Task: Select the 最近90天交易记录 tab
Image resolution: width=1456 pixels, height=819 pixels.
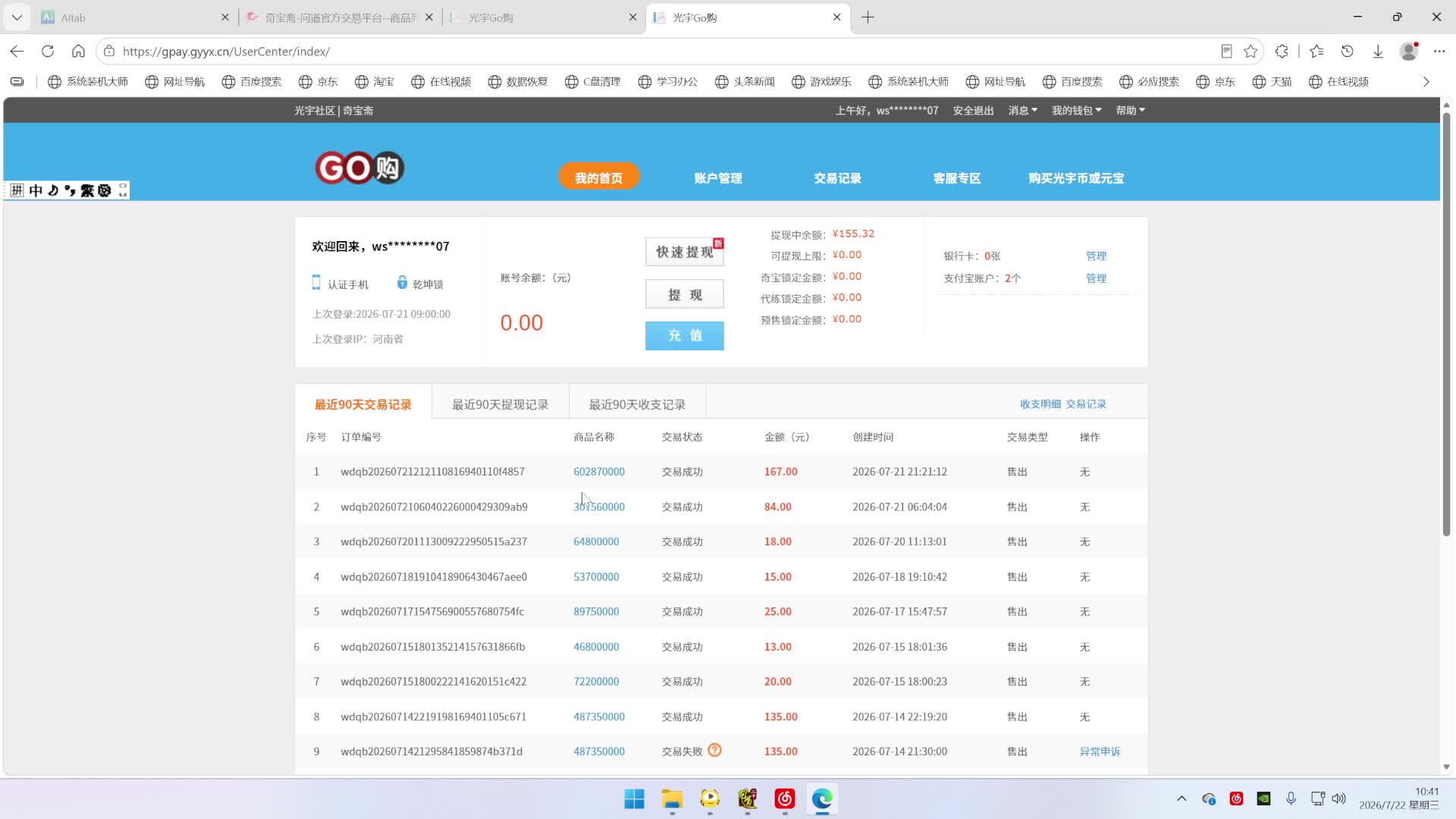Action: (x=363, y=404)
